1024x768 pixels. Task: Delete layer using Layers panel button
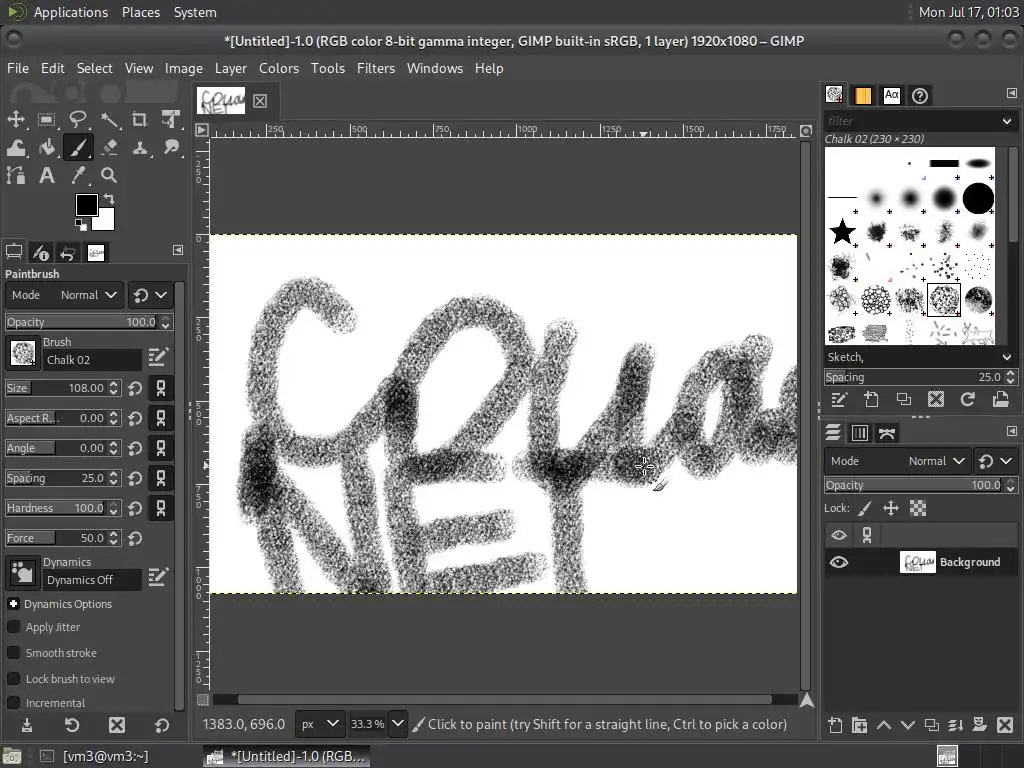(x=1005, y=725)
